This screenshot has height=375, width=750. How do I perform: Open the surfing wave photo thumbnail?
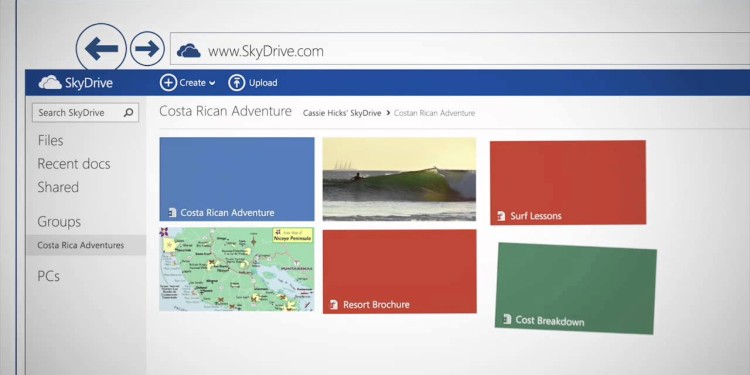tap(399, 179)
